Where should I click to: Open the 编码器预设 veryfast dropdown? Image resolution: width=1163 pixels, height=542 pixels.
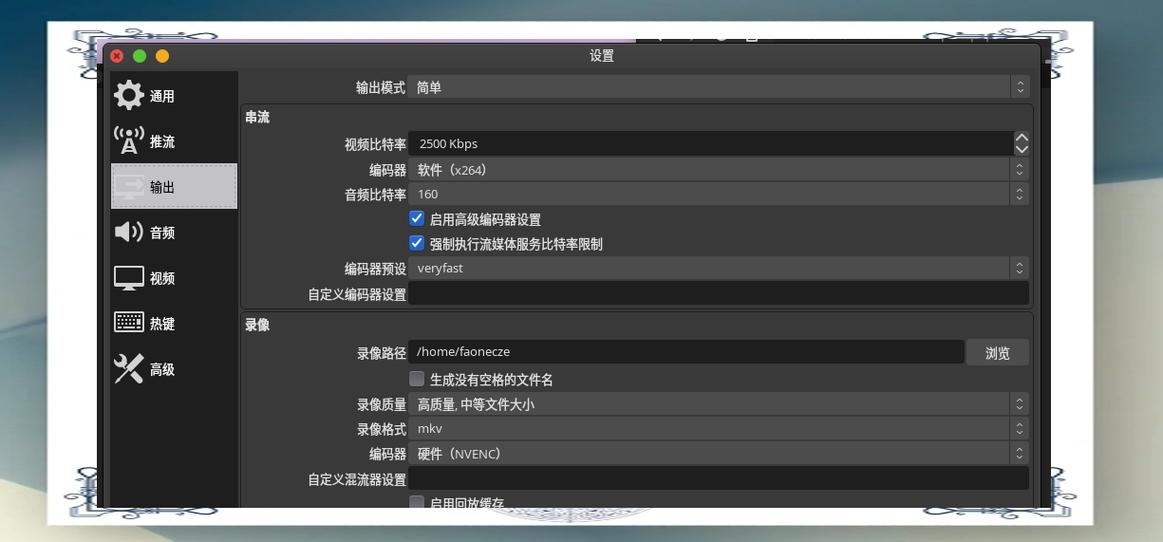click(x=719, y=268)
